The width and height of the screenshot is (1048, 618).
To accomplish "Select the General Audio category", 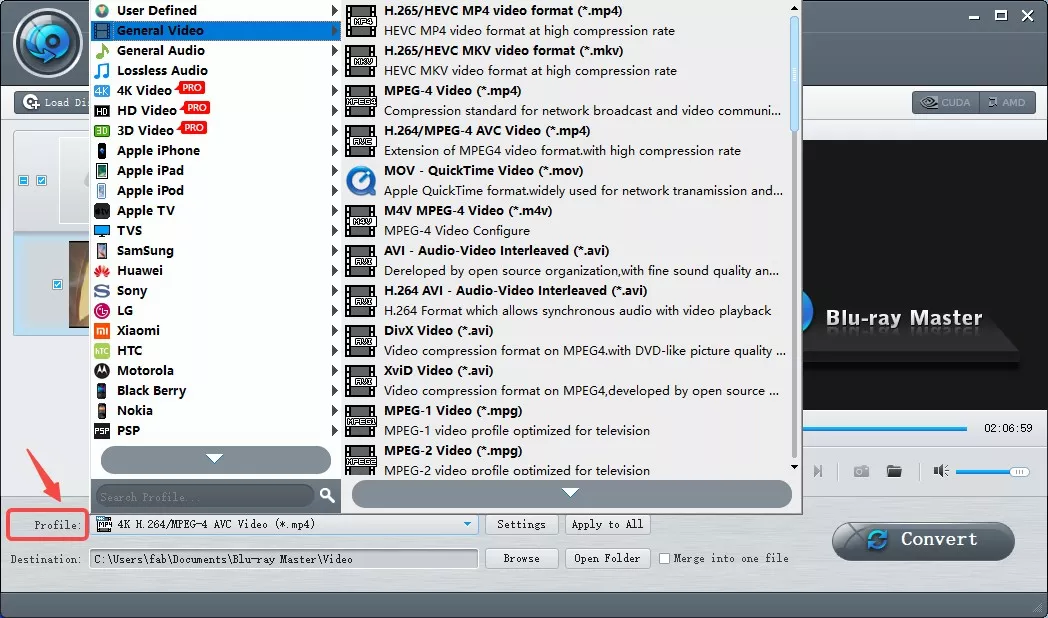I will pos(160,50).
